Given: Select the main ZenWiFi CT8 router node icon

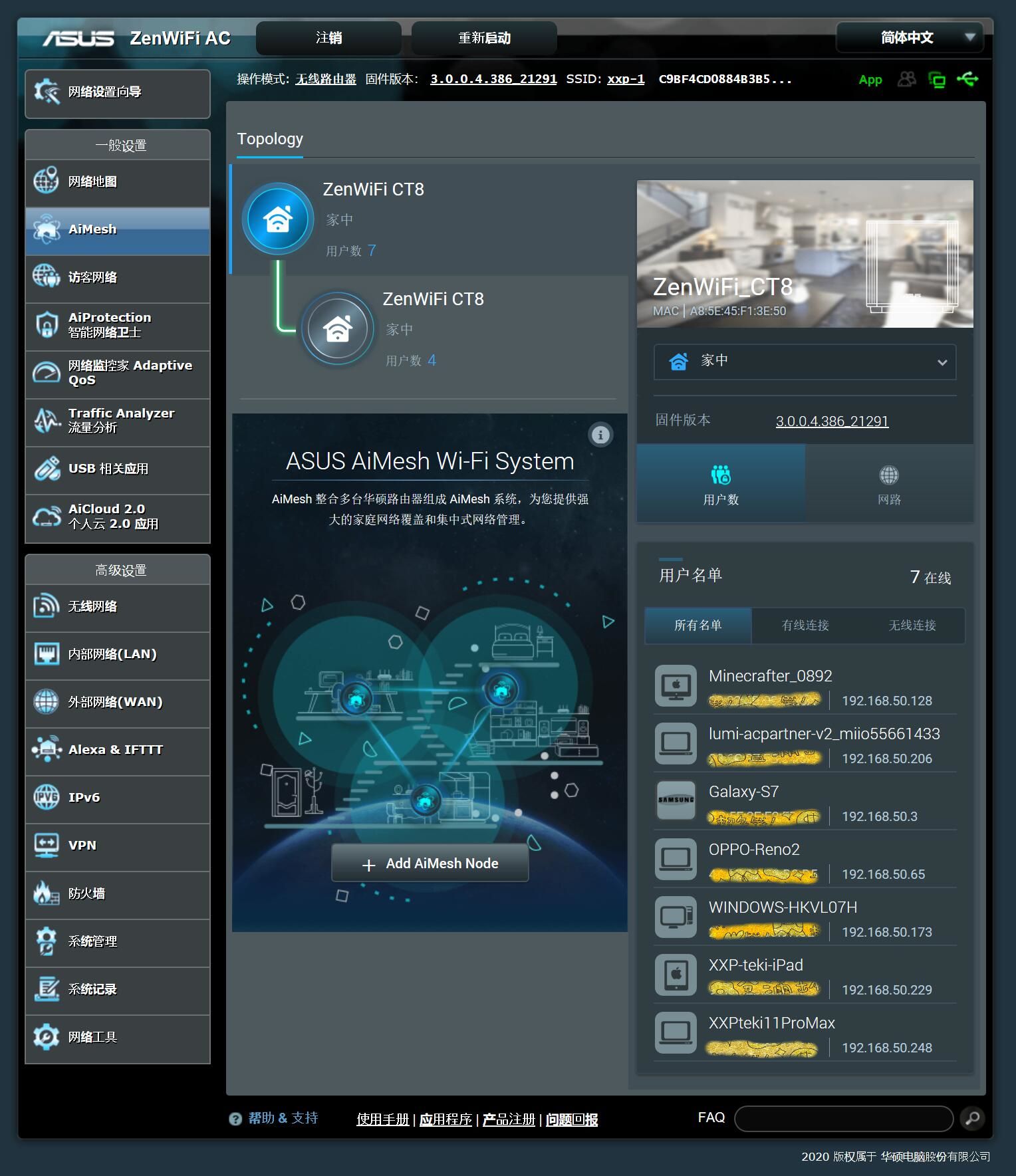Looking at the screenshot, I should (278, 219).
